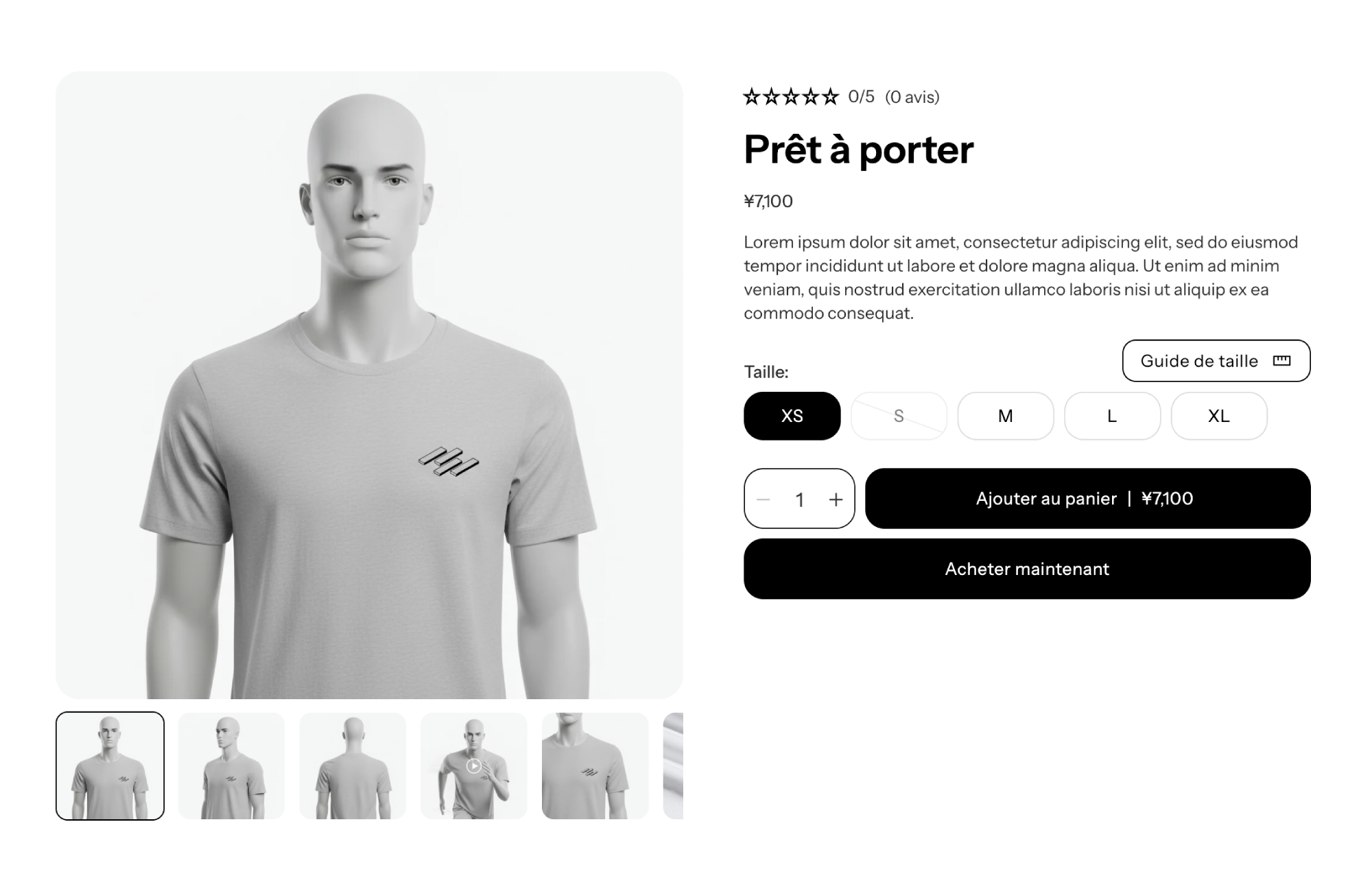
Task: Select the front view thumbnail
Action: click(x=110, y=766)
